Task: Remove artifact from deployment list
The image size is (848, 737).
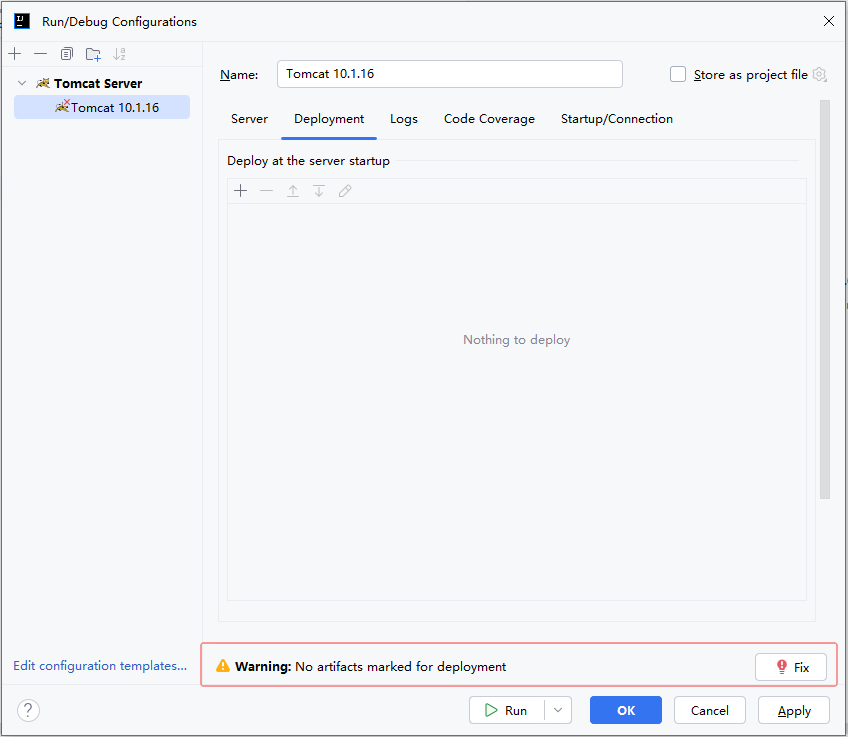Action: (x=267, y=191)
